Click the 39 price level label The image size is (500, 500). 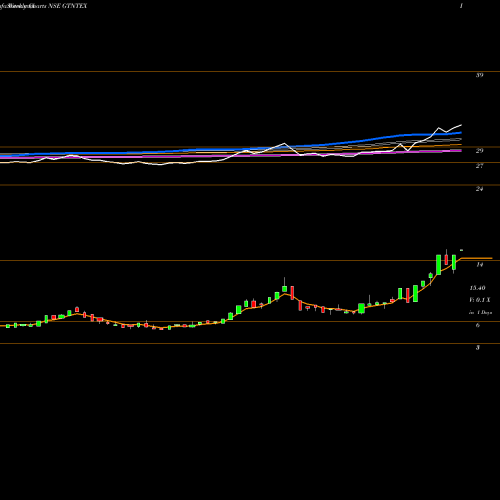coord(479,75)
